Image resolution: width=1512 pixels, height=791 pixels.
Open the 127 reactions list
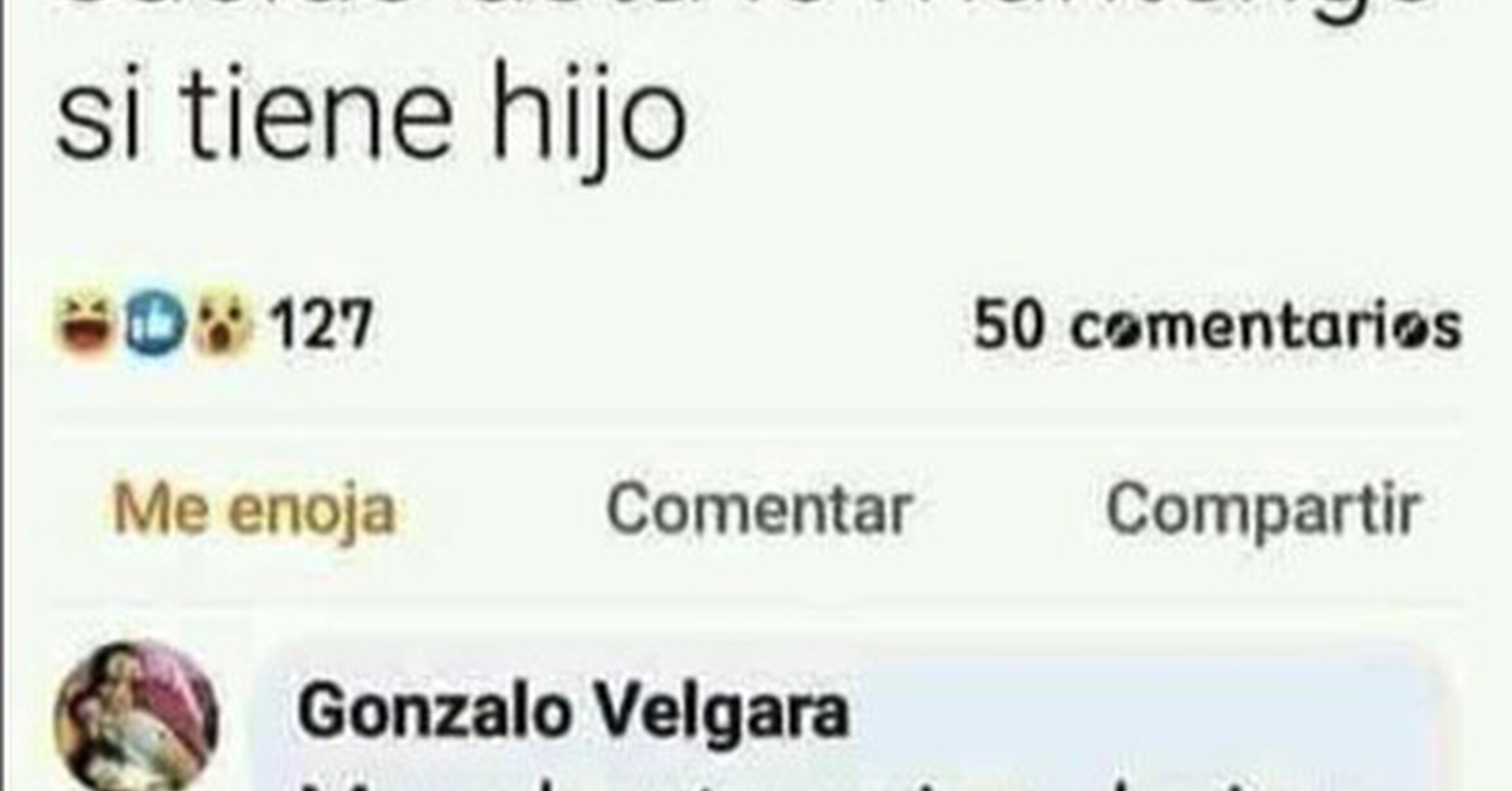[x=320, y=324]
